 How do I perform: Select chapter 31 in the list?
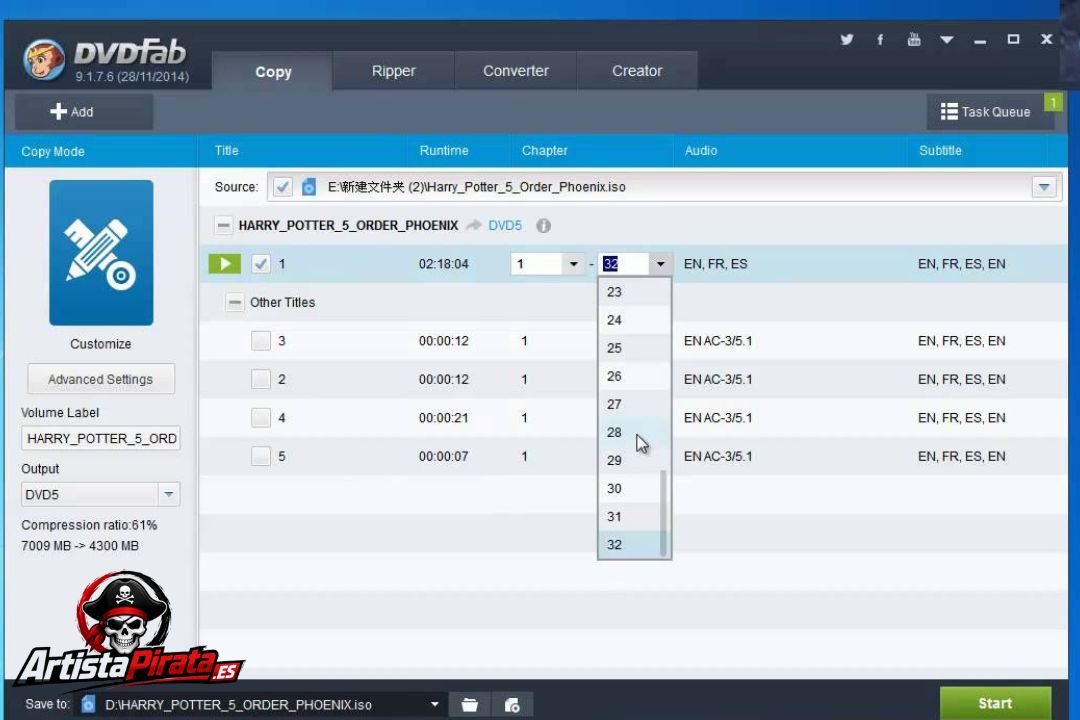(x=630, y=517)
